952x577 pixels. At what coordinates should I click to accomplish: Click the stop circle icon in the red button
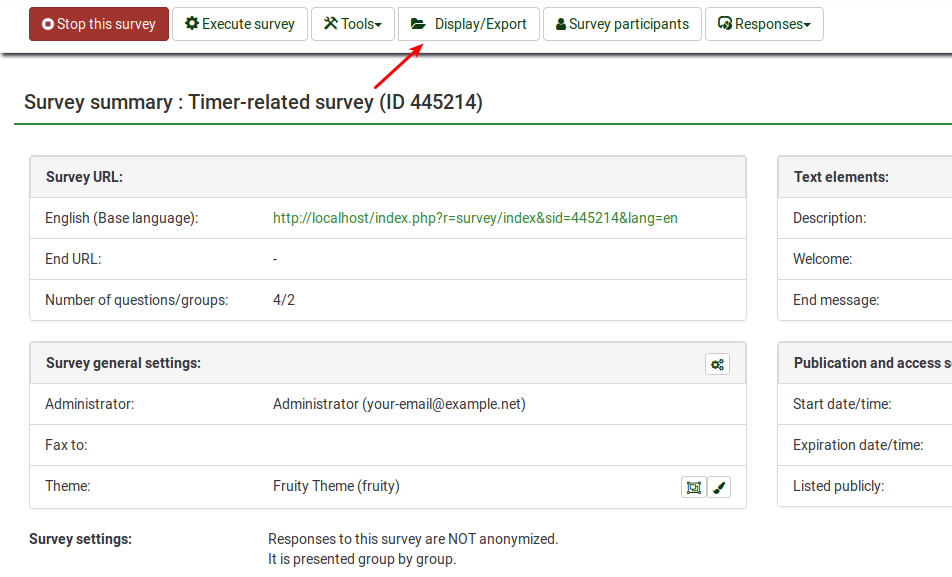click(x=48, y=24)
